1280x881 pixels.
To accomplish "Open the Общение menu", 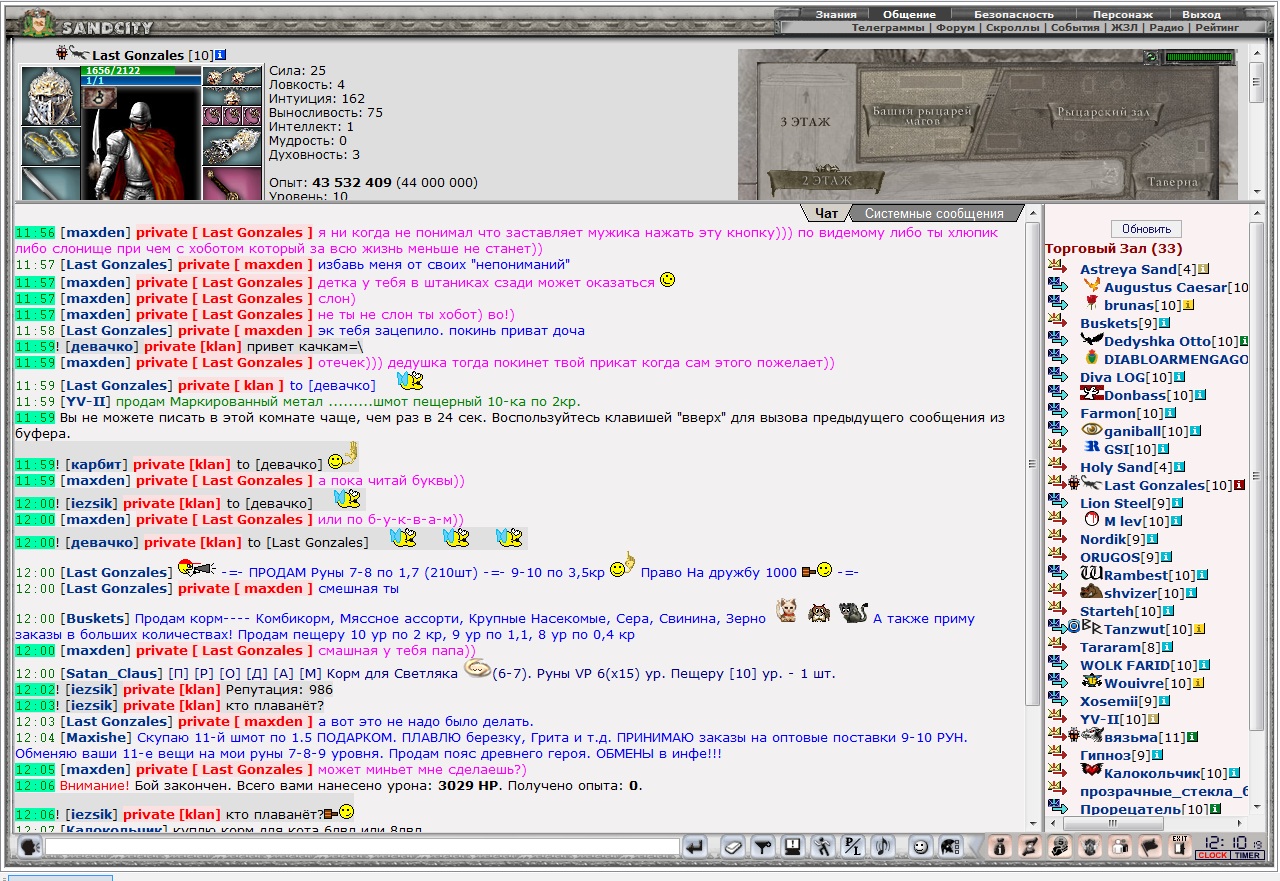I will (909, 15).
